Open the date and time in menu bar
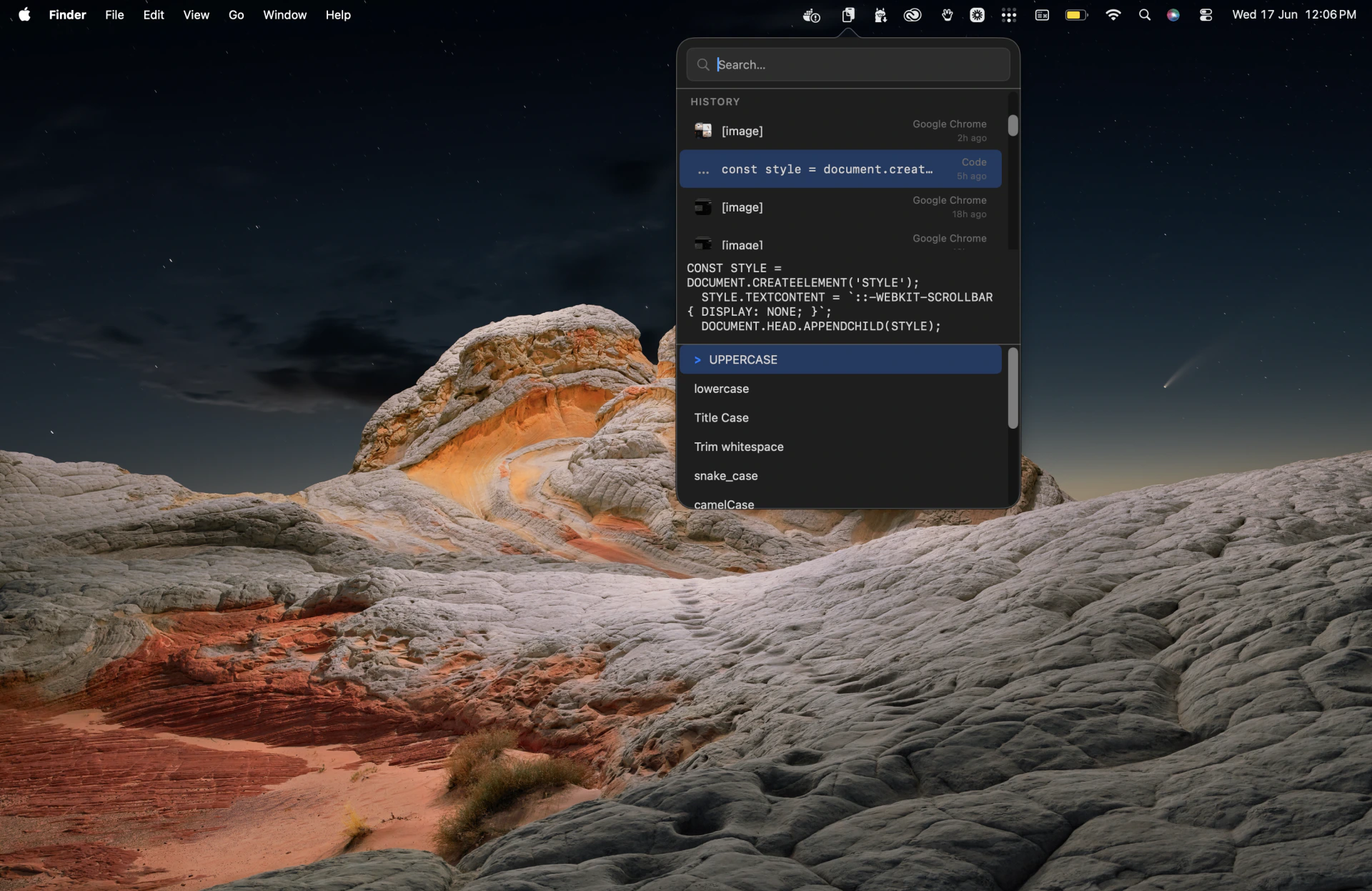Image resolution: width=1372 pixels, height=891 pixels. [x=1294, y=14]
